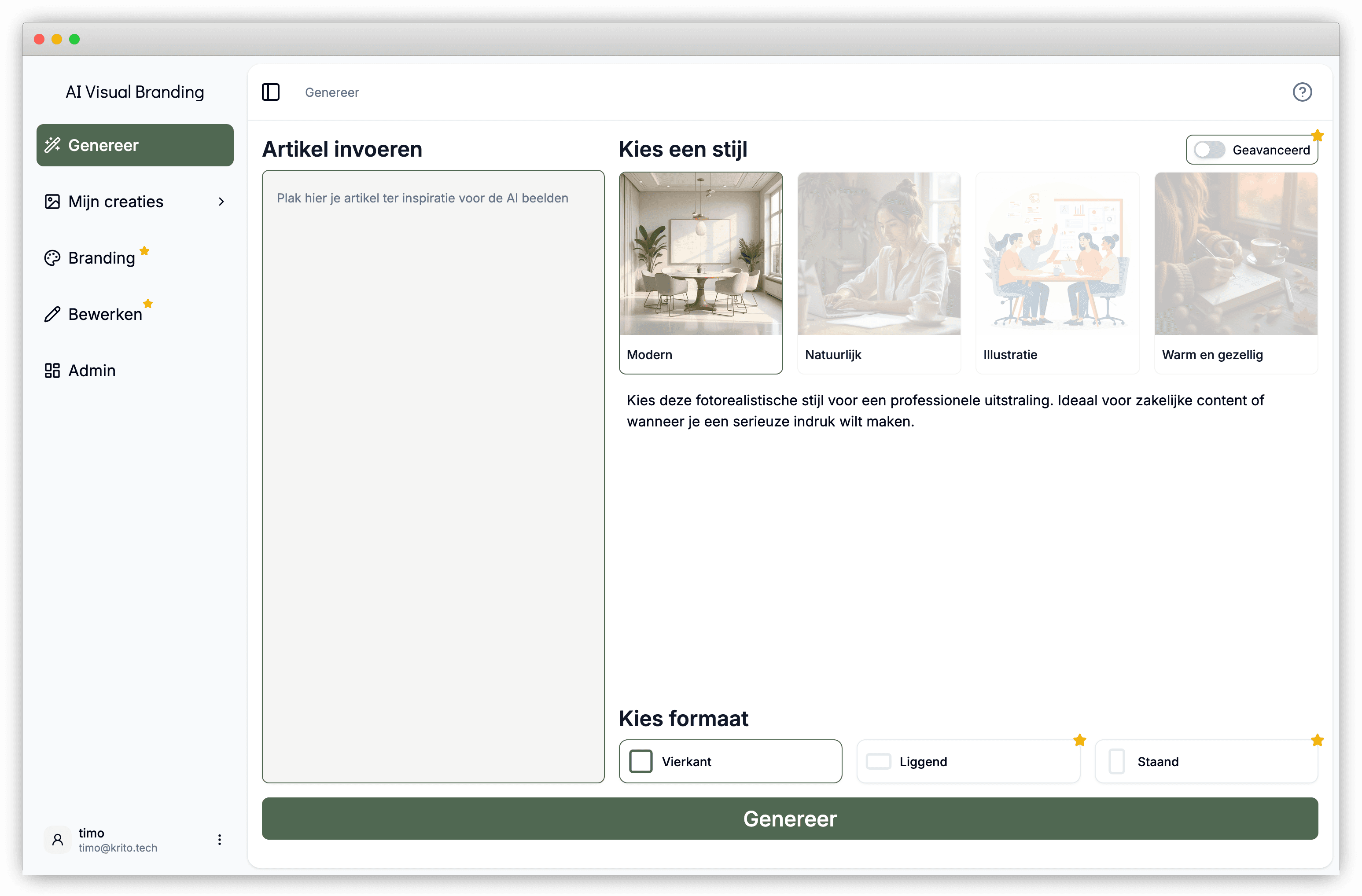This screenshot has width=1362, height=896.
Task: Select the Vierkant format option
Action: [730, 761]
